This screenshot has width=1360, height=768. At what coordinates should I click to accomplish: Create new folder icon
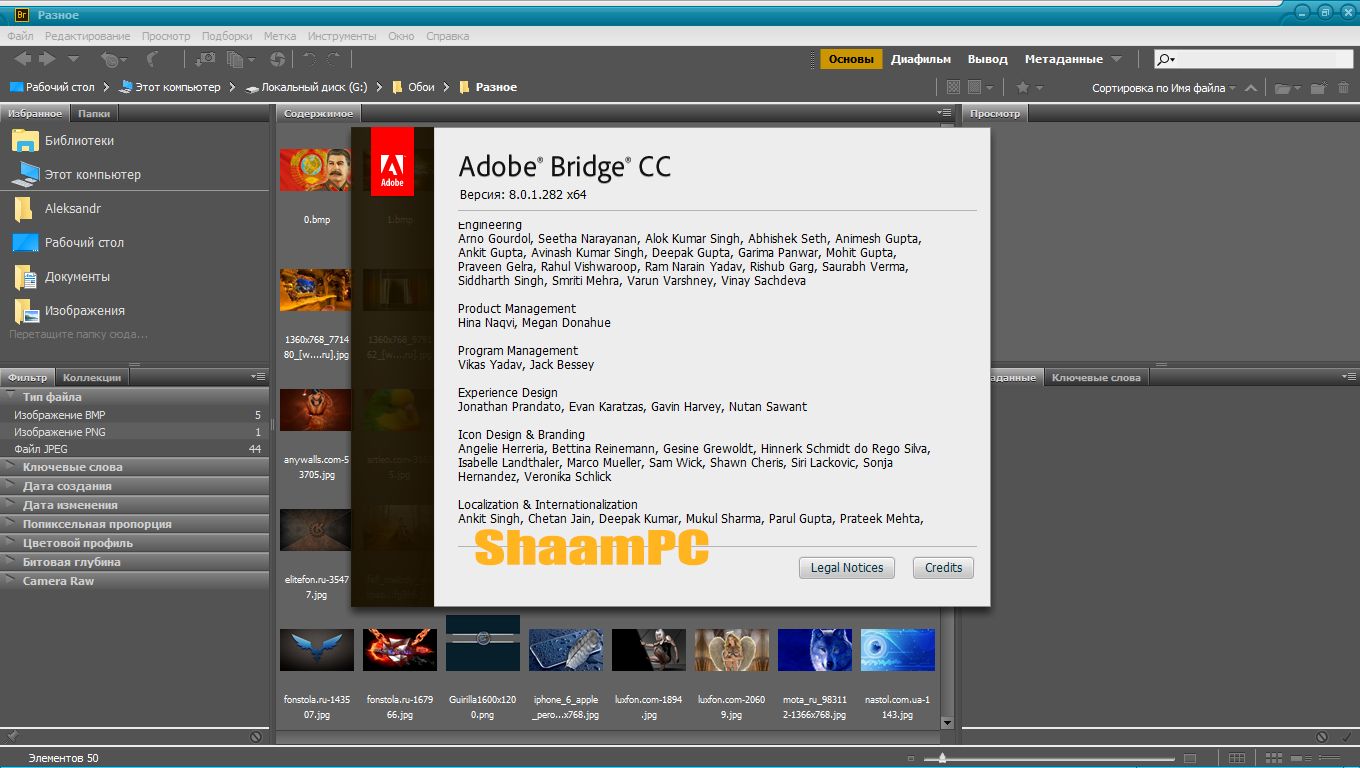[1319, 87]
